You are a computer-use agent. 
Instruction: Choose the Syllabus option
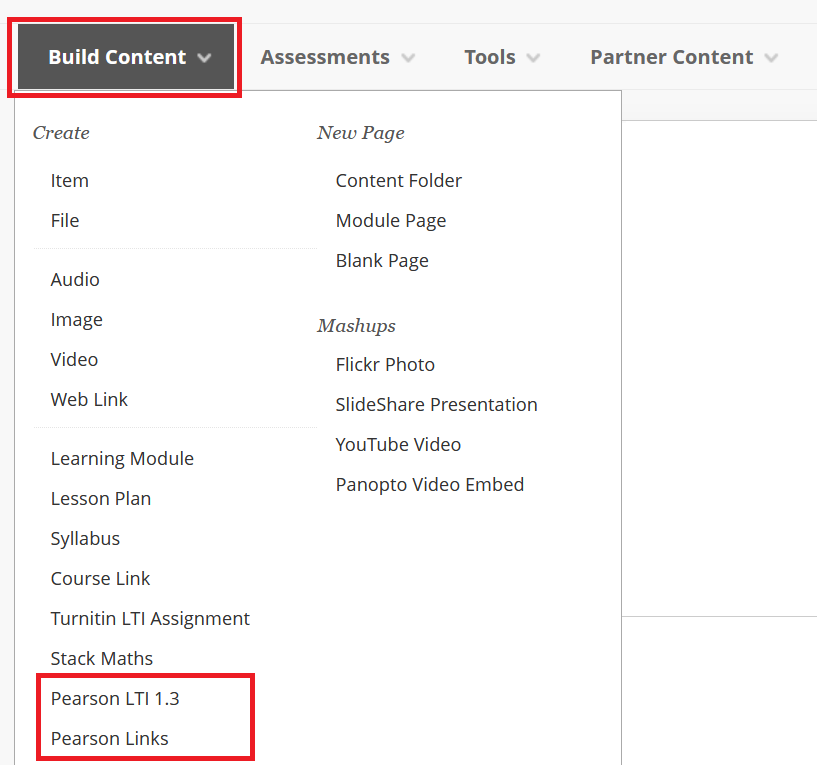[x=85, y=539]
